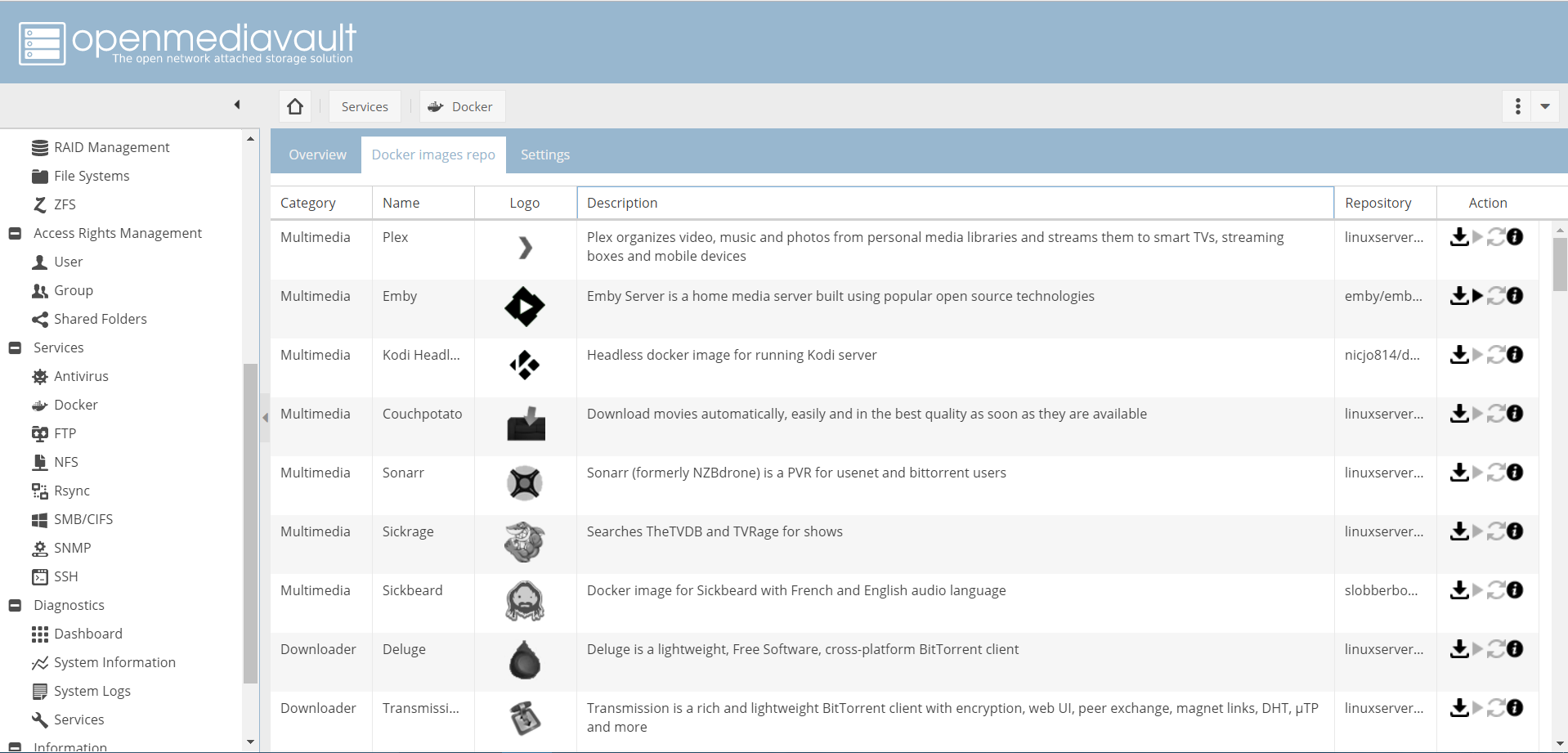
Task: Click download icon for Couchpotato row
Action: click(1459, 414)
